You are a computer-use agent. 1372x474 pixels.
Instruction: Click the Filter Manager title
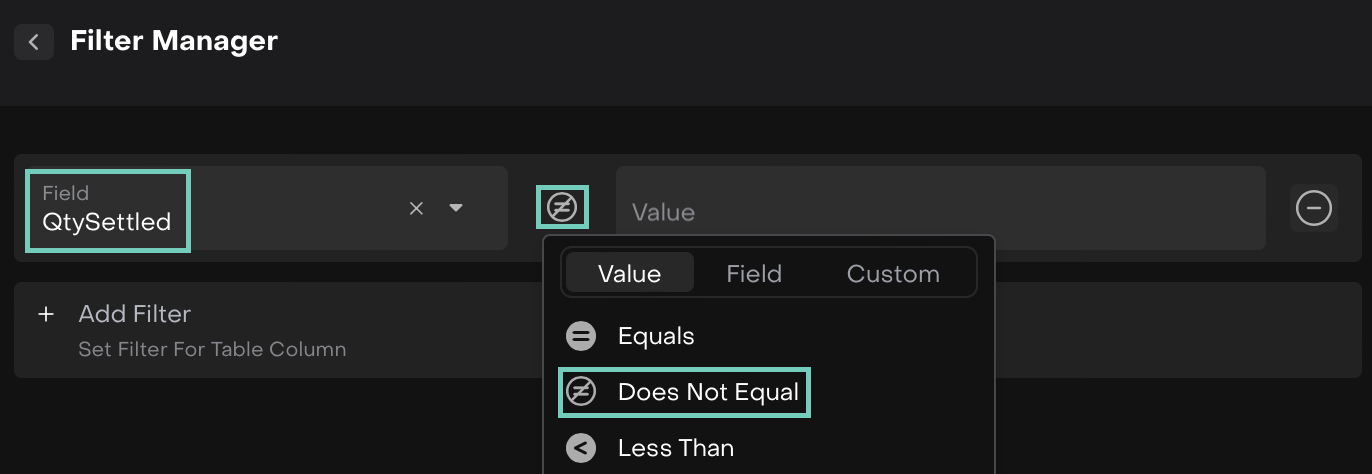pyautogui.click(x=174, y=41)
